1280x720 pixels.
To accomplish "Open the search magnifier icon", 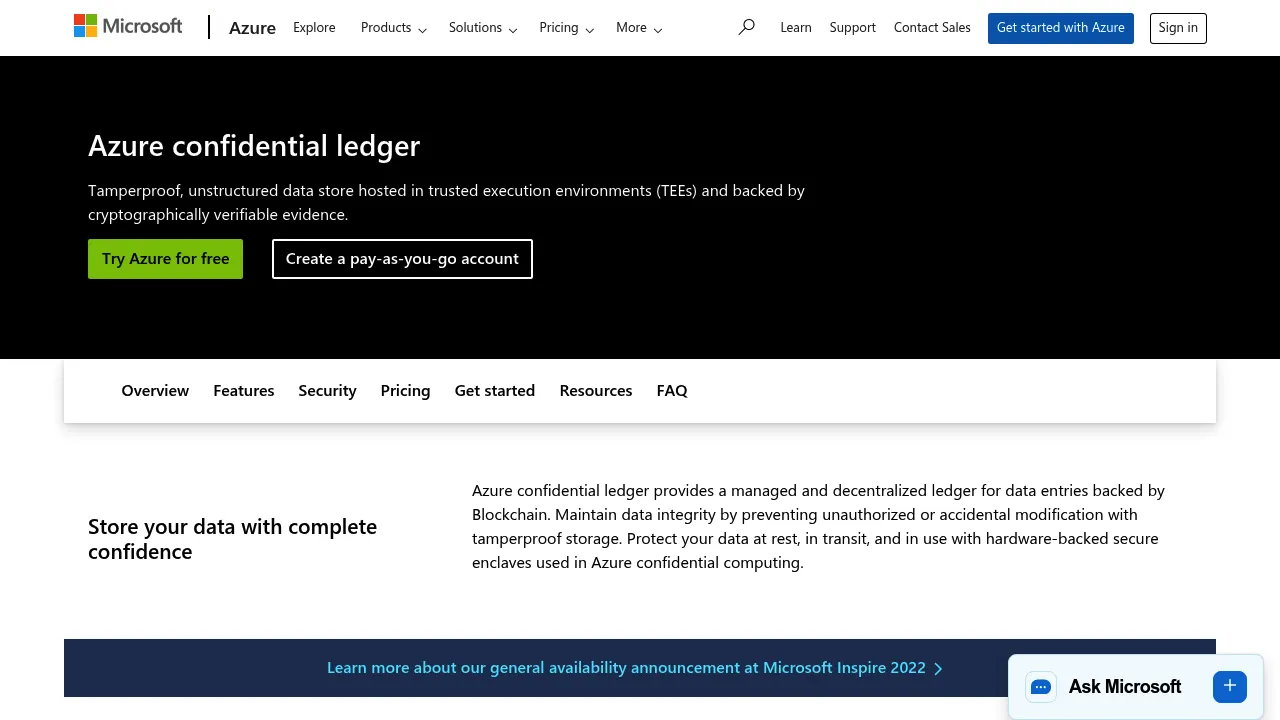I will [746, 27].
